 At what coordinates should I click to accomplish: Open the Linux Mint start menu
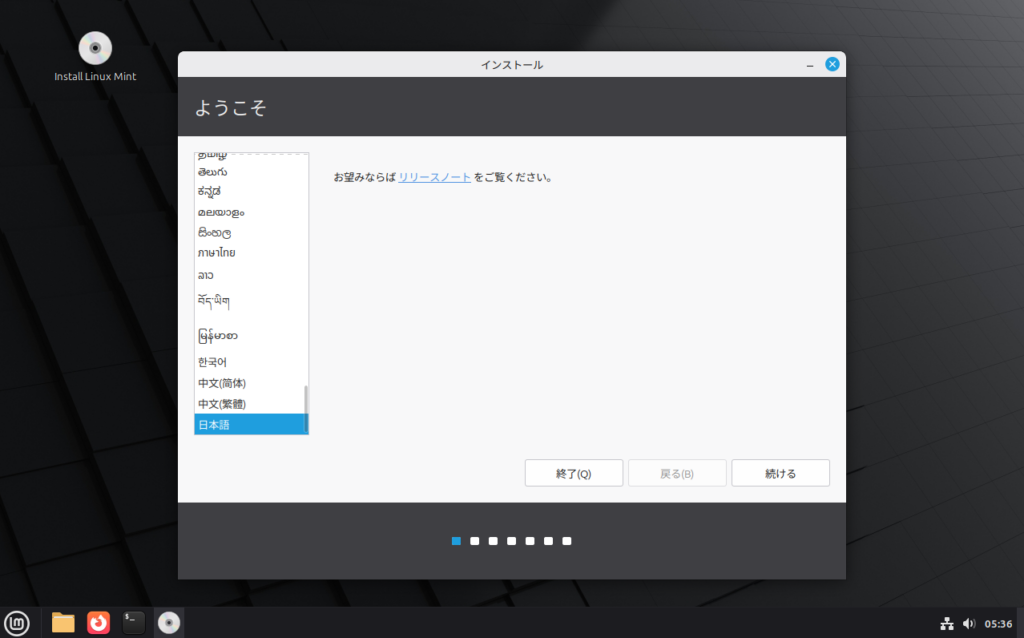click(x=17, y=622)
